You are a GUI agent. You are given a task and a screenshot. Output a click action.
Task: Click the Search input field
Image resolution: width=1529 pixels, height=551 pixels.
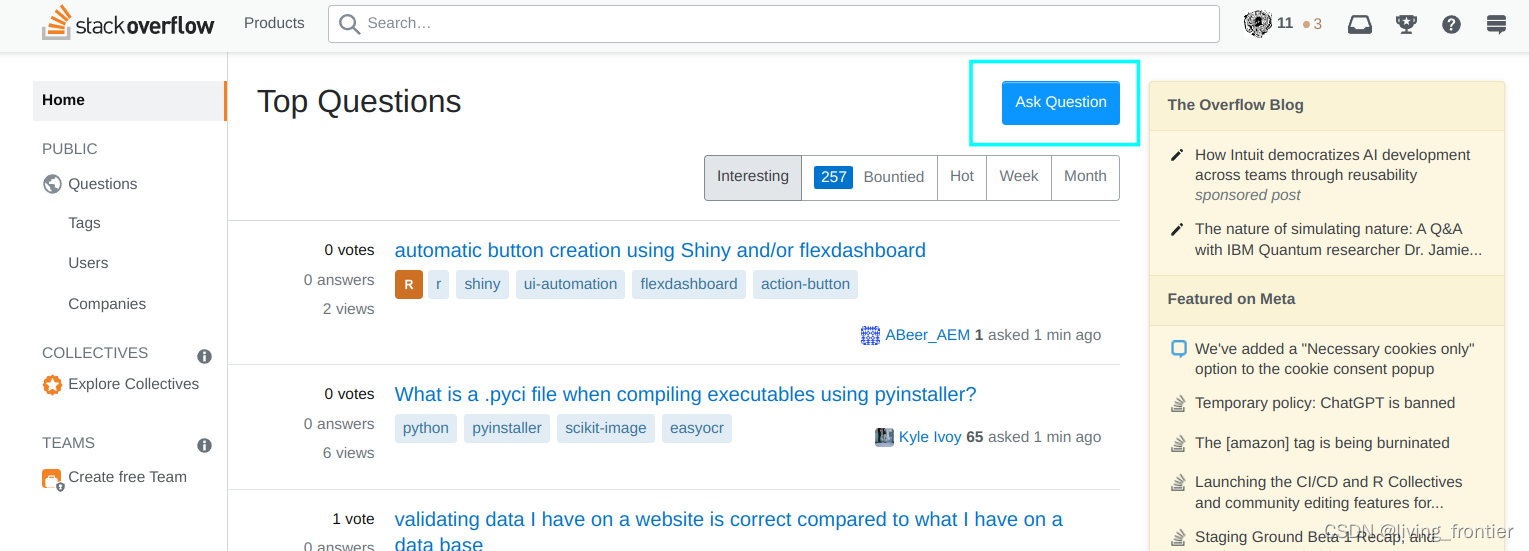tap(774, 24)
